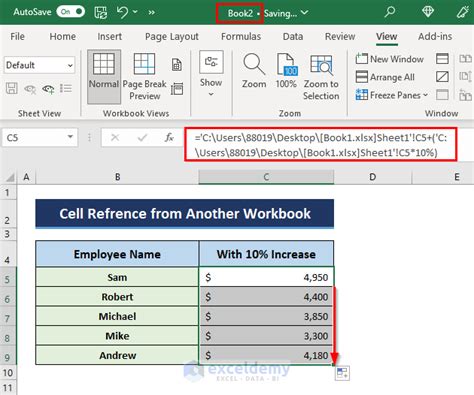The image size is (474, 395).
Task: Click New Window button
Action: tap(389, 59)
